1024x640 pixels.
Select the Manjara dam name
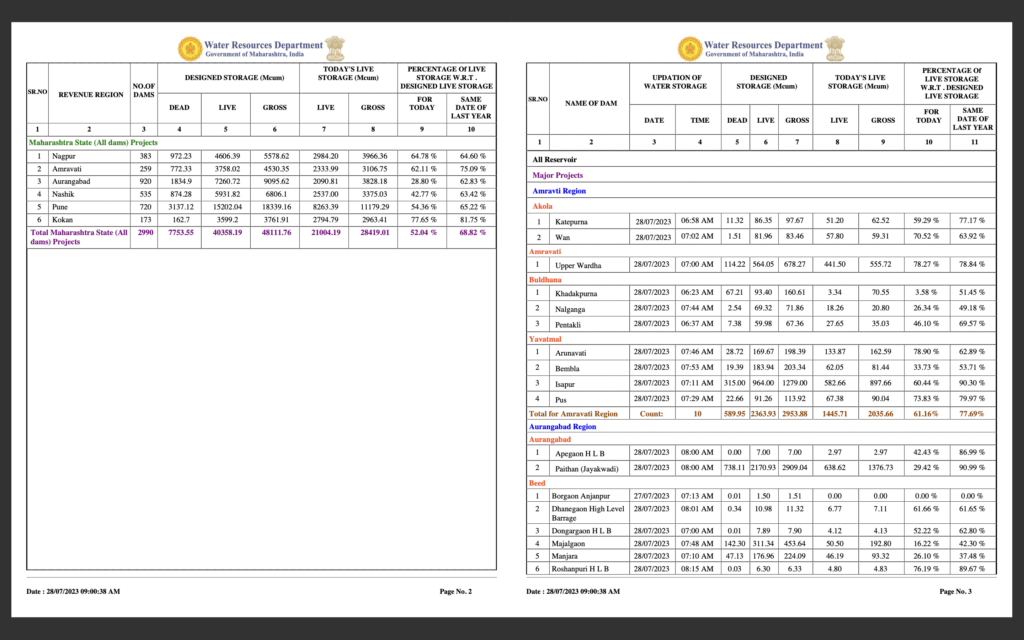coord(564,556)
